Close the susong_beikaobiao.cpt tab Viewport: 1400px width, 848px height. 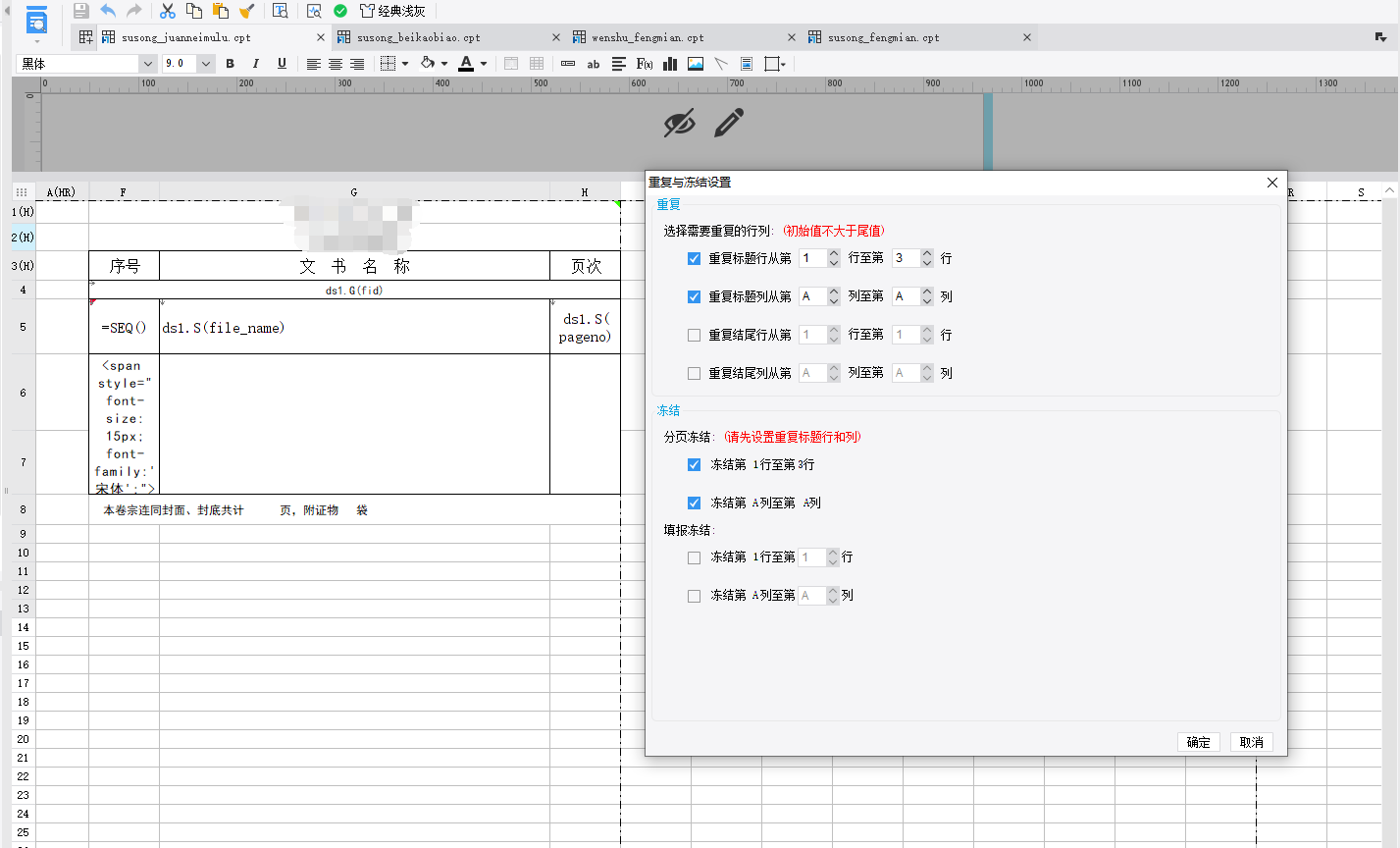(556, 37)
